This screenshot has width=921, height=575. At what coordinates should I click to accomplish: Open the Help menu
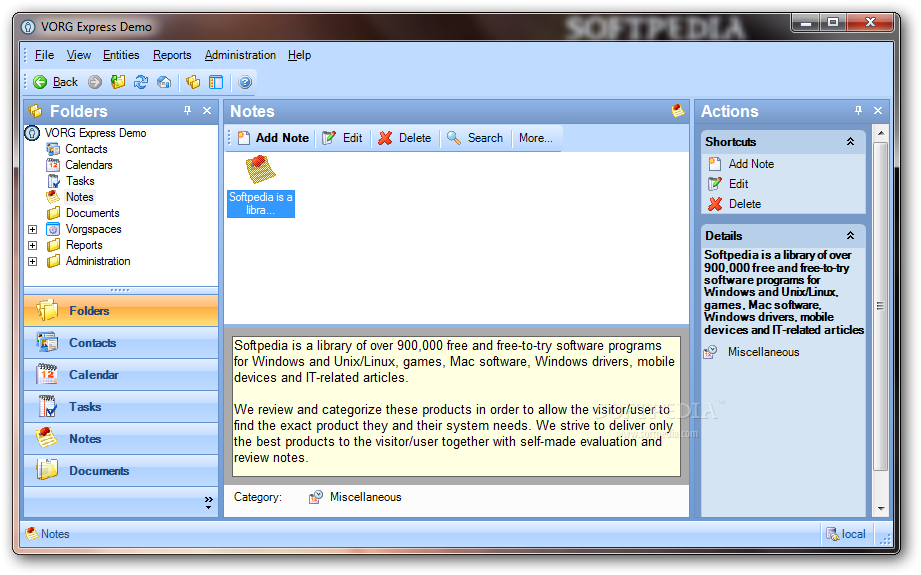pyautogui.click(x=299, y=55)
